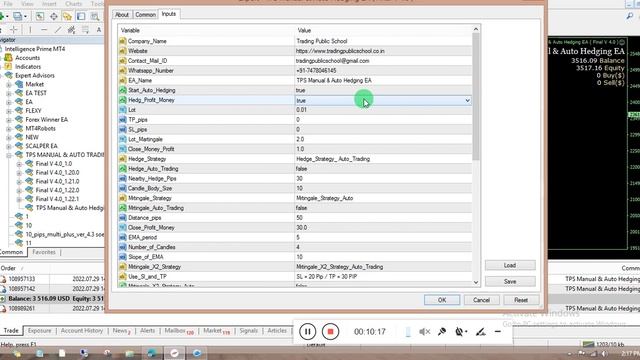
Task: Select the trendline drawing tool
Action: (x=58, y=29)
